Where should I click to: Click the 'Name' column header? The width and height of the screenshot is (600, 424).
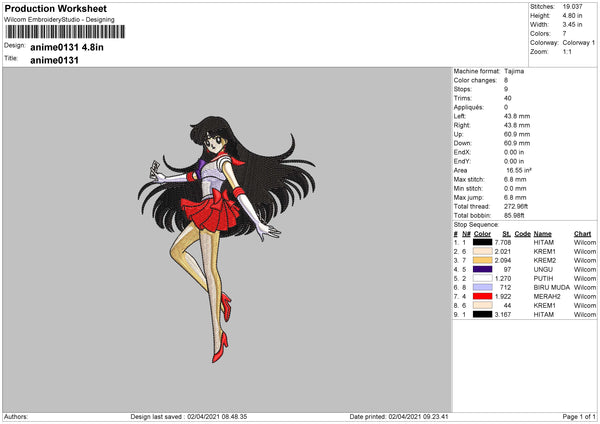[x=543, y=234]
